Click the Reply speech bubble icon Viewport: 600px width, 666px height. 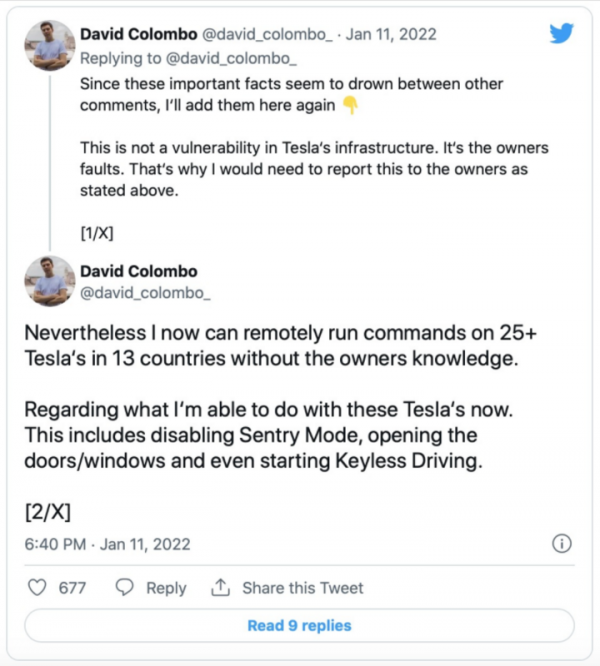(126, 588)
